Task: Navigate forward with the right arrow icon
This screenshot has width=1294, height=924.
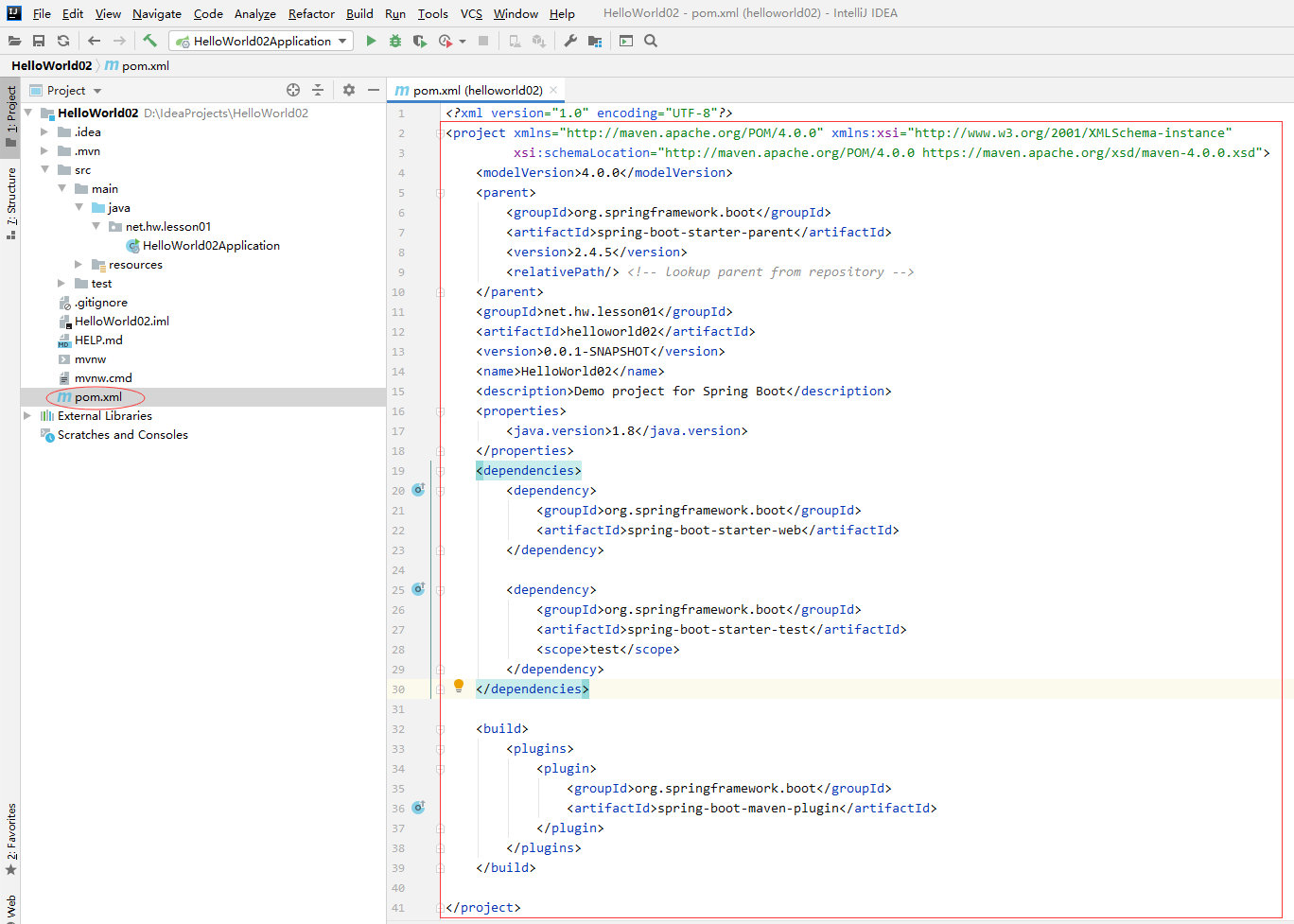Action: point(119,41)
